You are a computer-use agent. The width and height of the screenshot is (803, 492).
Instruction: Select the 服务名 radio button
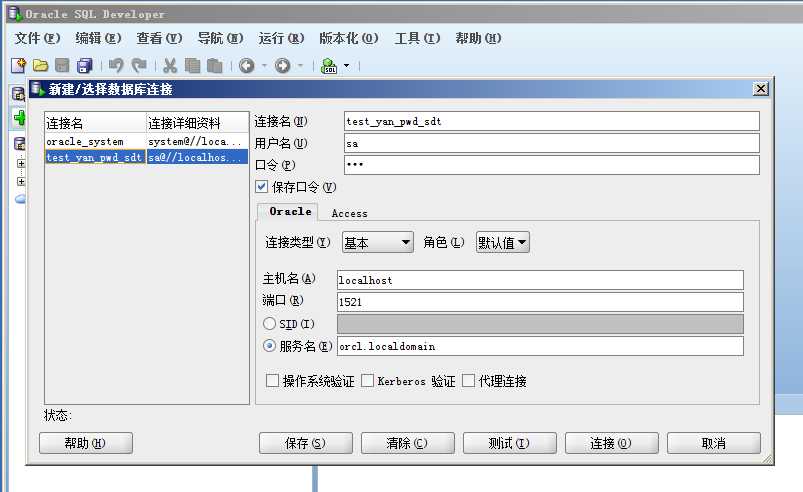tap(269, 346)
